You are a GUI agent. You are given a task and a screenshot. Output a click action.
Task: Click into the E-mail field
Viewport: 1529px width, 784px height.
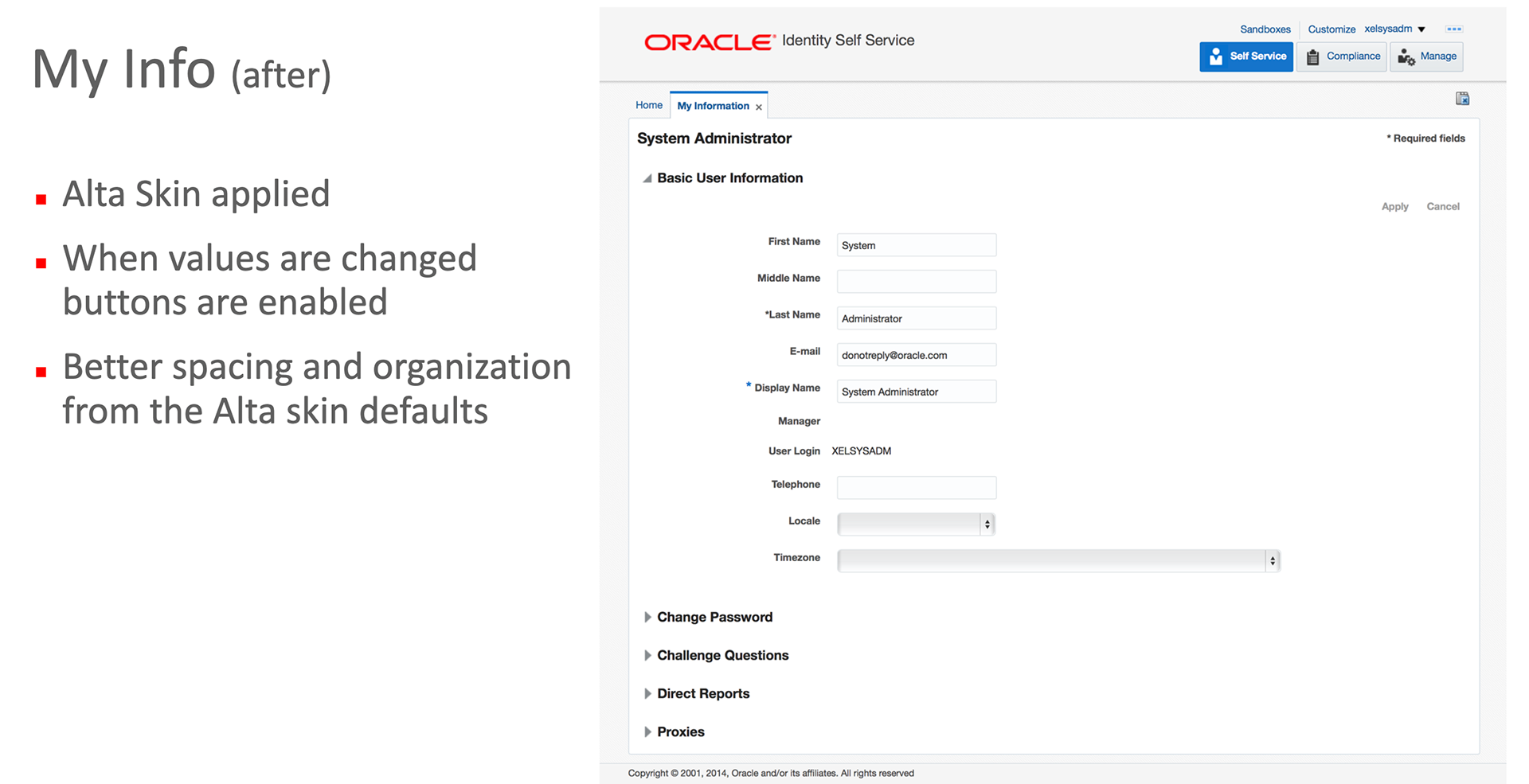[917, 355]
